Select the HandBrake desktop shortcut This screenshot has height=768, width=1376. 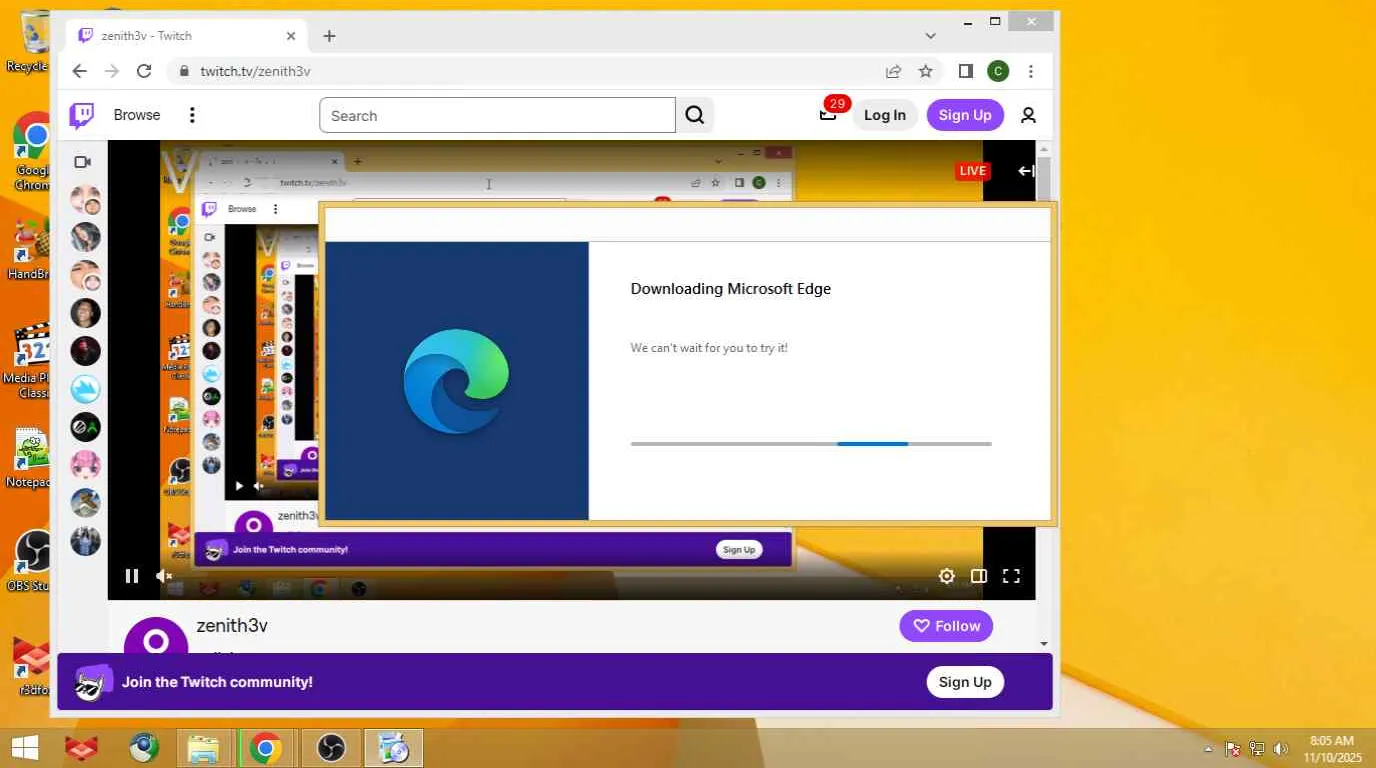pyautogui.click(x=31, y=250)
